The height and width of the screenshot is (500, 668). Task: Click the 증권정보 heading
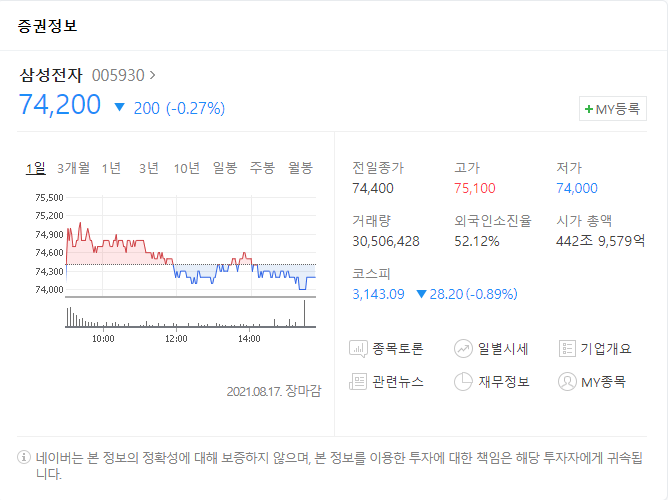click(x=47, y=26)
